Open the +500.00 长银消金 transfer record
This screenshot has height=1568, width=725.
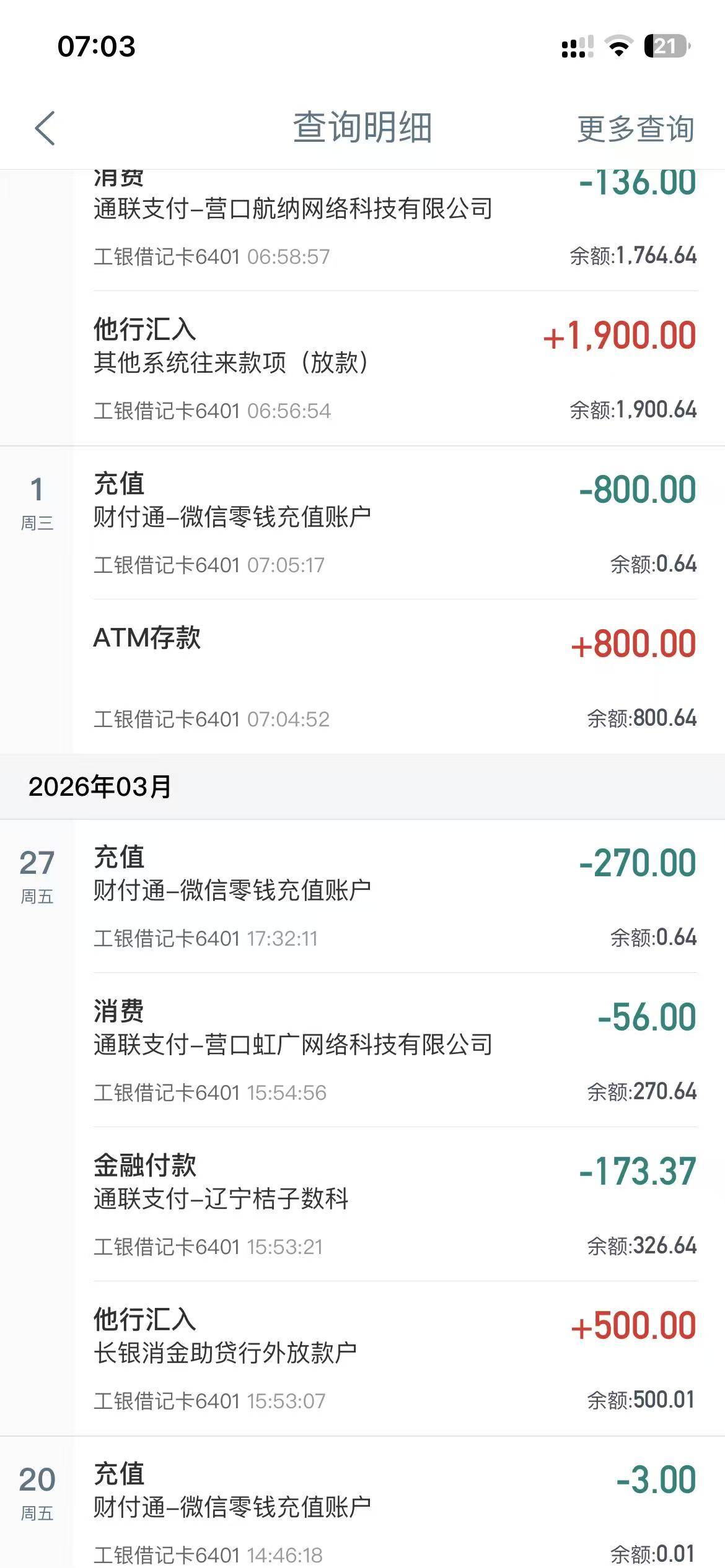(394, 1358)
